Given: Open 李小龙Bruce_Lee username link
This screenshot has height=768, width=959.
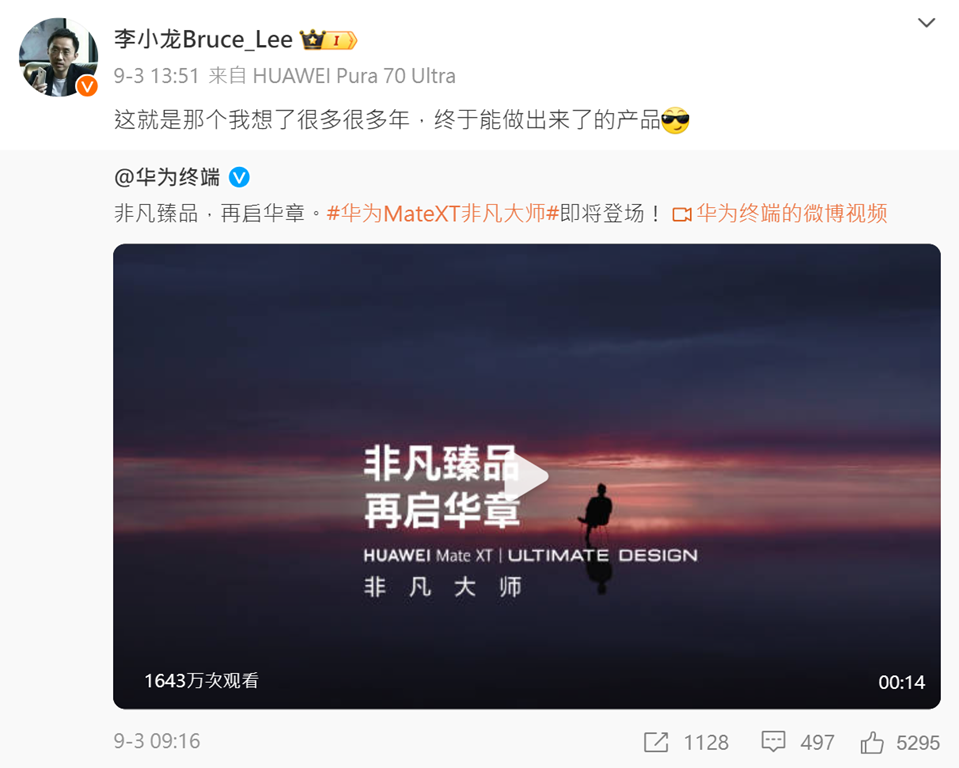Looking at the screenshot, I should tap(203, 40).
